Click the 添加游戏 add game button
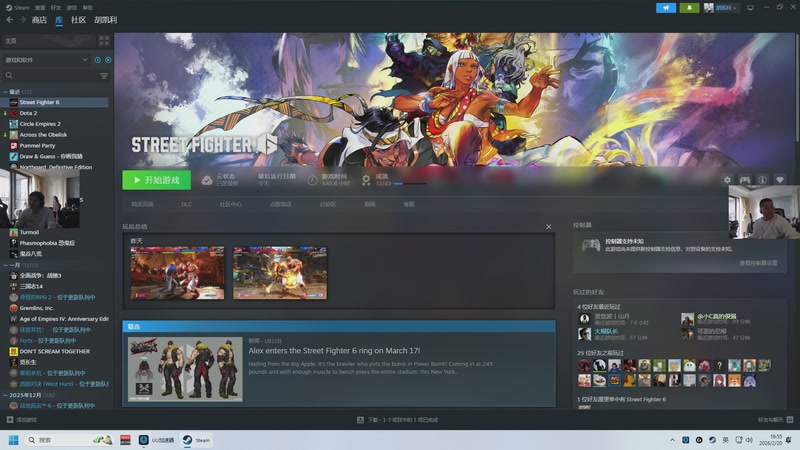Image resolution: width=800 pixels, height=450 pixels. 21,420
